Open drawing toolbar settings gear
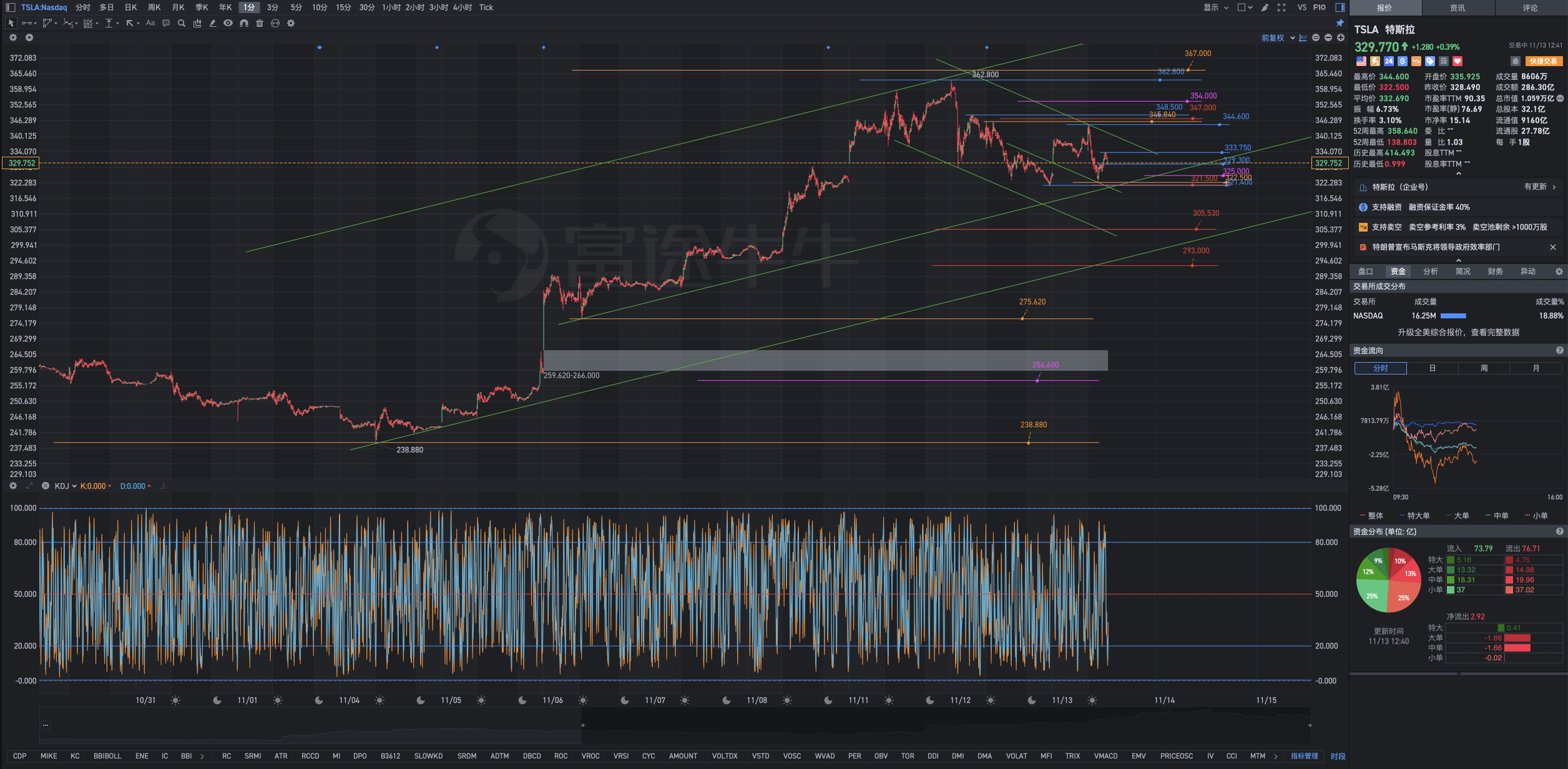 291,23
